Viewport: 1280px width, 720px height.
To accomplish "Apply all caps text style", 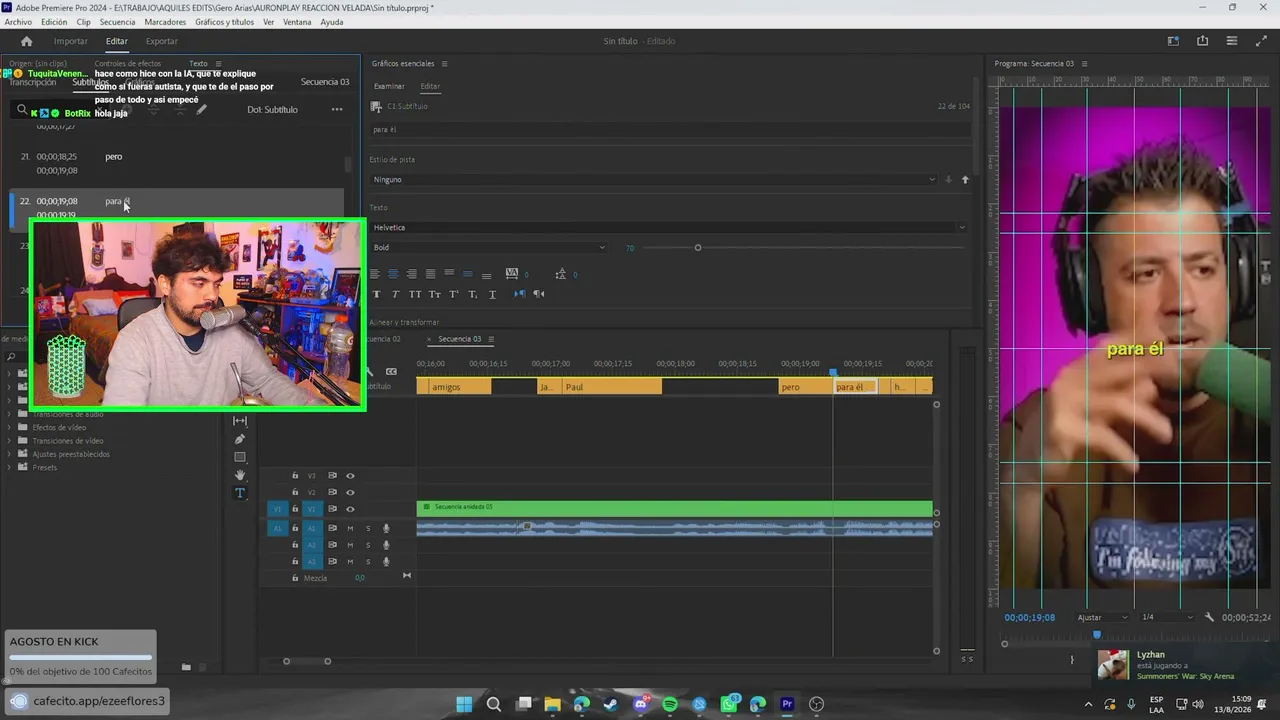I will pos(415,294).
